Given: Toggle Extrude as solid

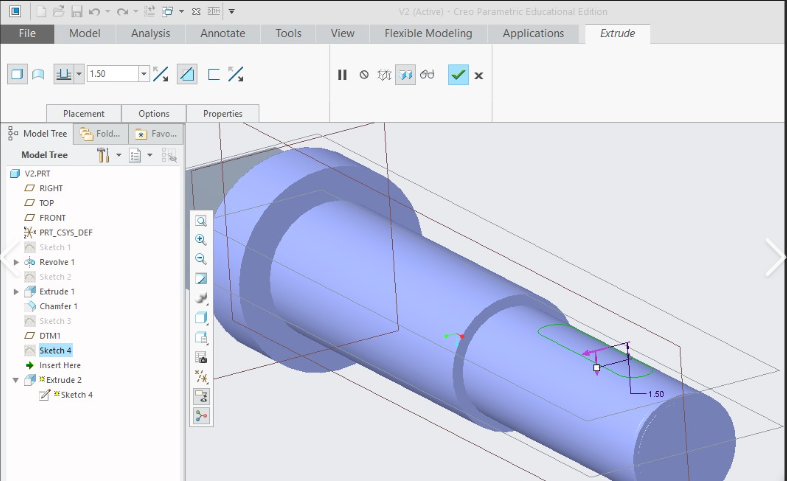Looking at the screenshot, I should click(17, 74).
